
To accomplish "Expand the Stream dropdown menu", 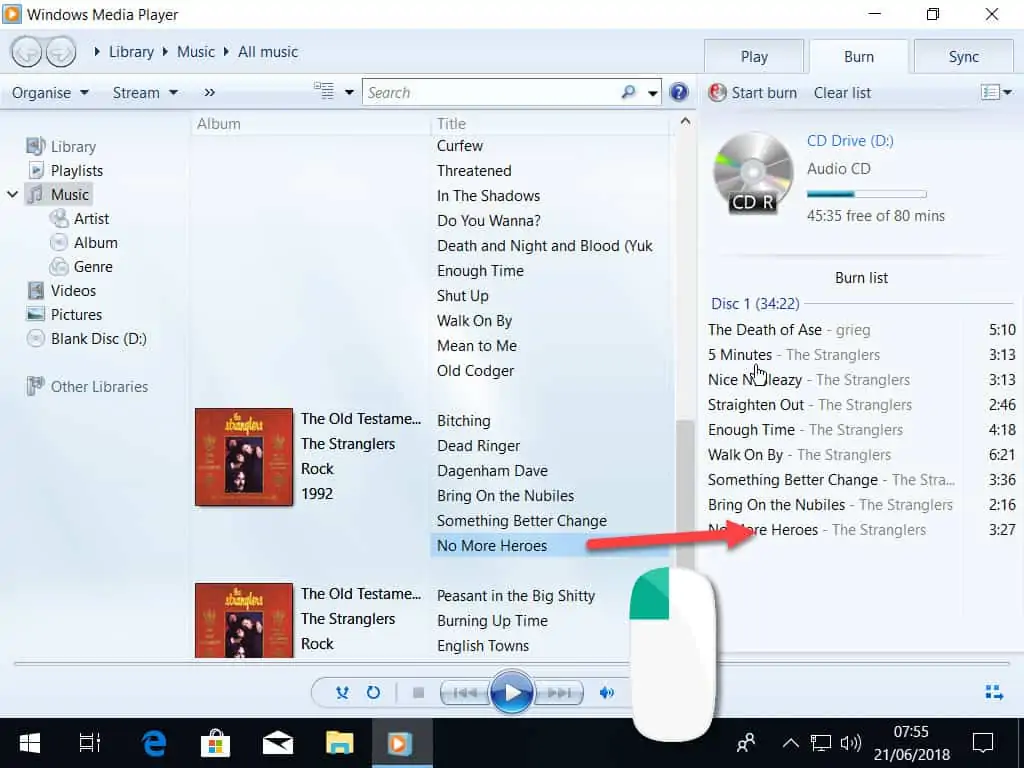I will point(145,92).
